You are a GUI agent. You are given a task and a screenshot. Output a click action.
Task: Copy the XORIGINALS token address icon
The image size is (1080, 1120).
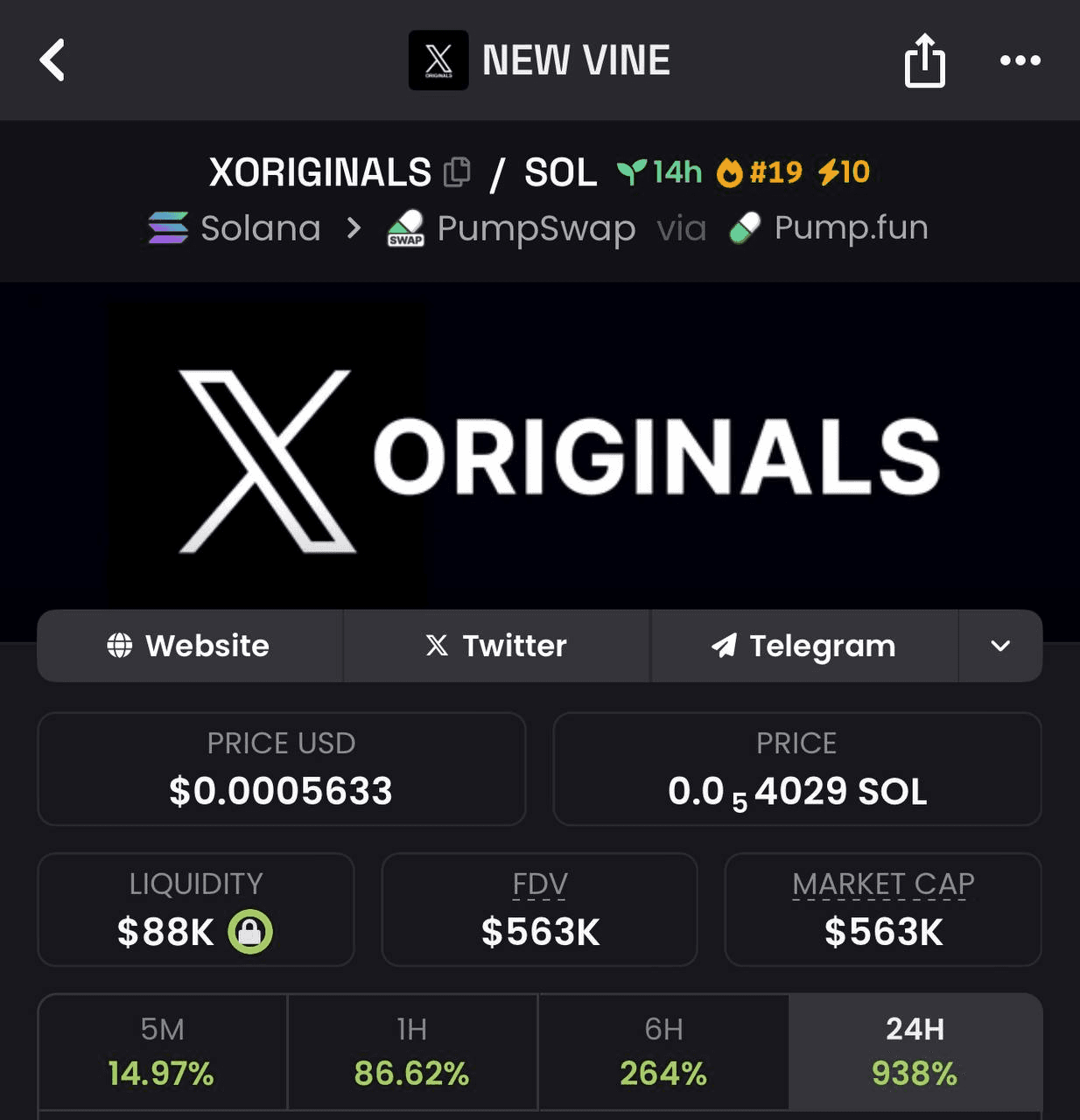click(457, 172)
